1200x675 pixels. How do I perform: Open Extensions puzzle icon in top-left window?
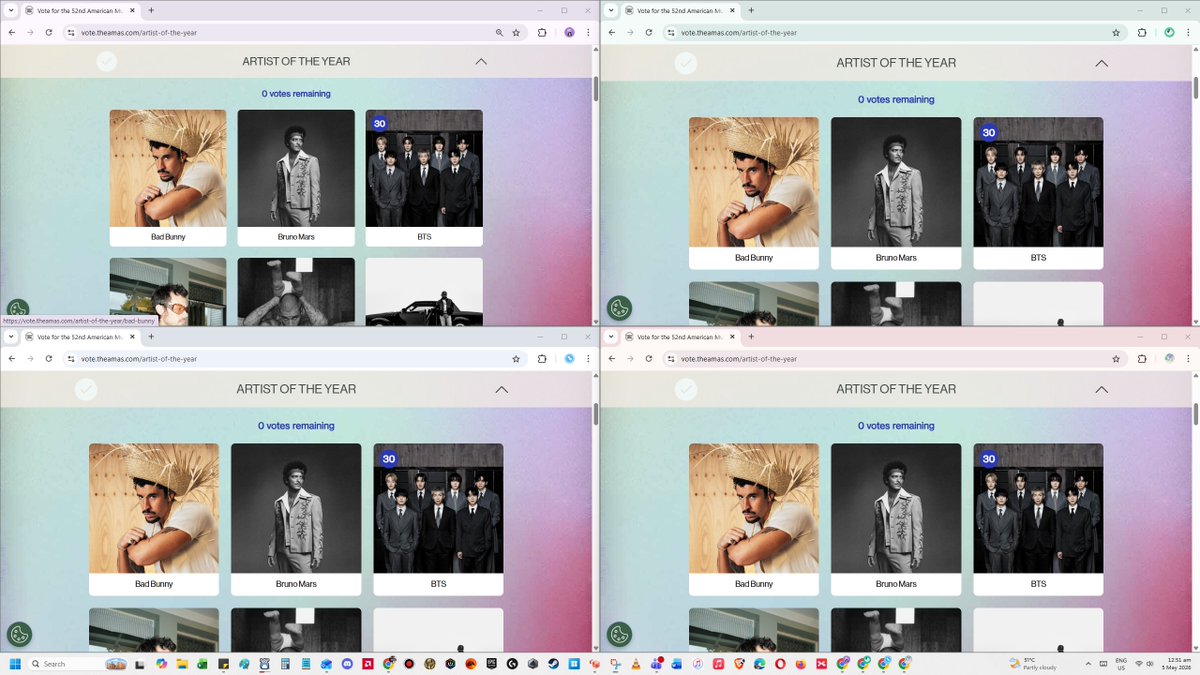[542, 32]
